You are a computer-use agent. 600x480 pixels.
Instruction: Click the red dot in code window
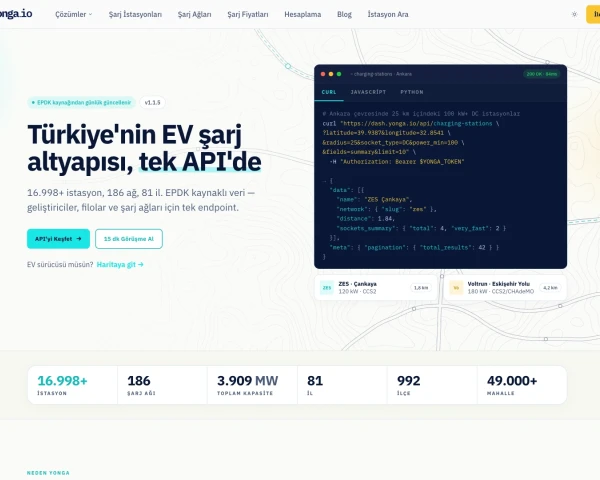323,74
